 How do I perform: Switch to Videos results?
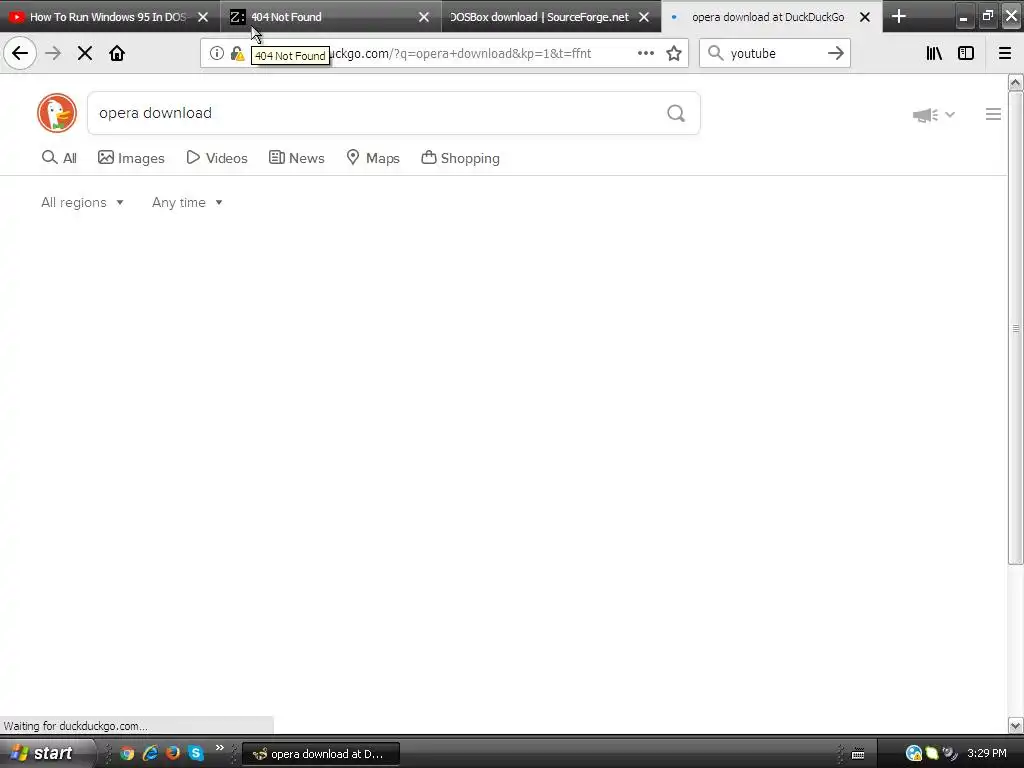coord(217,158)
